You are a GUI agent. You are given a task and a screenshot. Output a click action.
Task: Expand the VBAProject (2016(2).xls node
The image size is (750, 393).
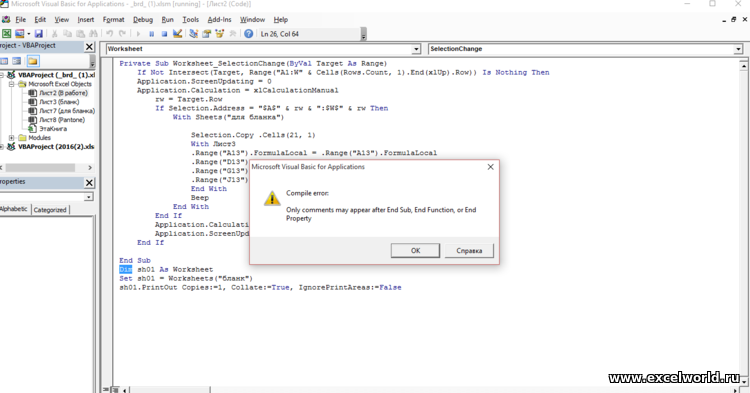(x=2, y=147)
